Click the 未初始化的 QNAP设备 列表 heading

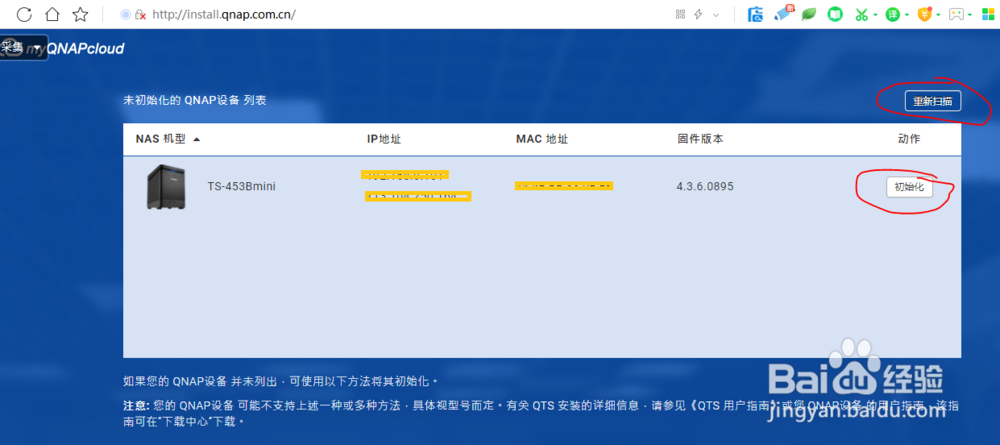pyautogui.click(x=195, y=101)
